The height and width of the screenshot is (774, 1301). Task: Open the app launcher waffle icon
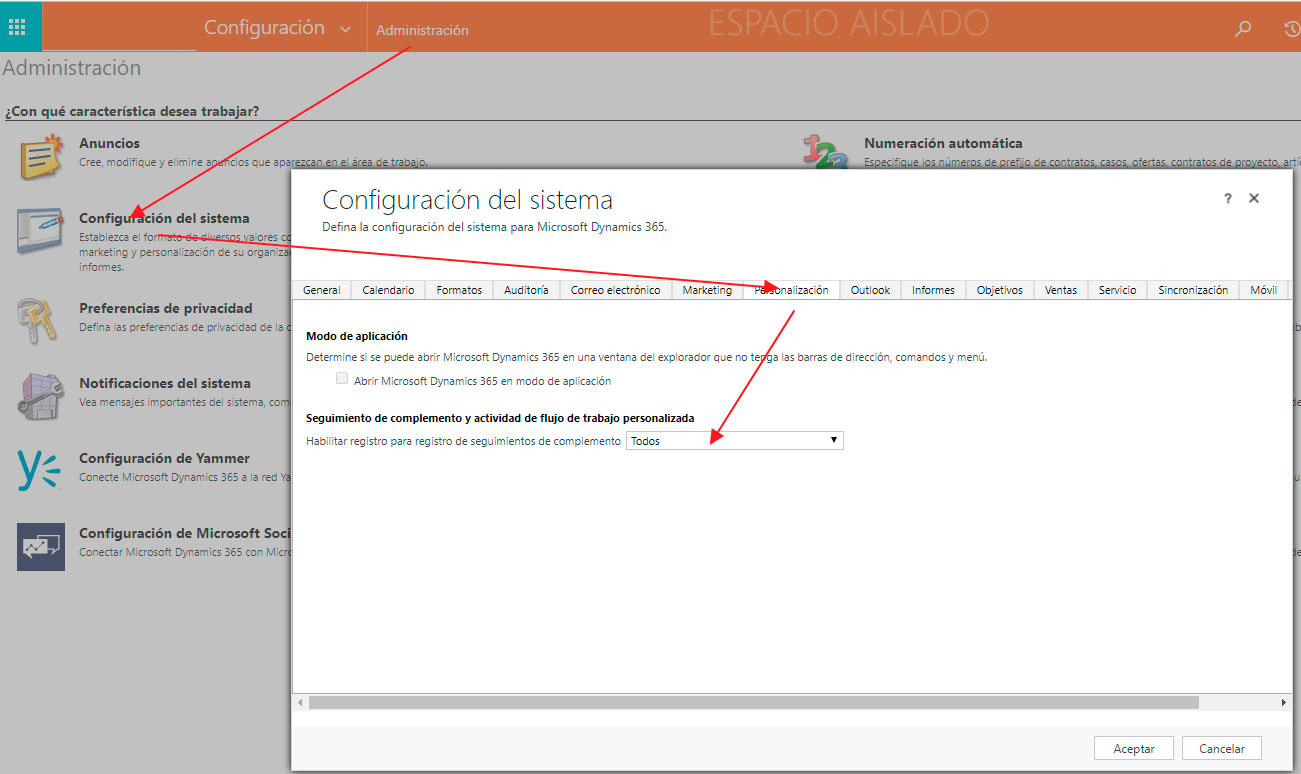click(x=17, y=27)
